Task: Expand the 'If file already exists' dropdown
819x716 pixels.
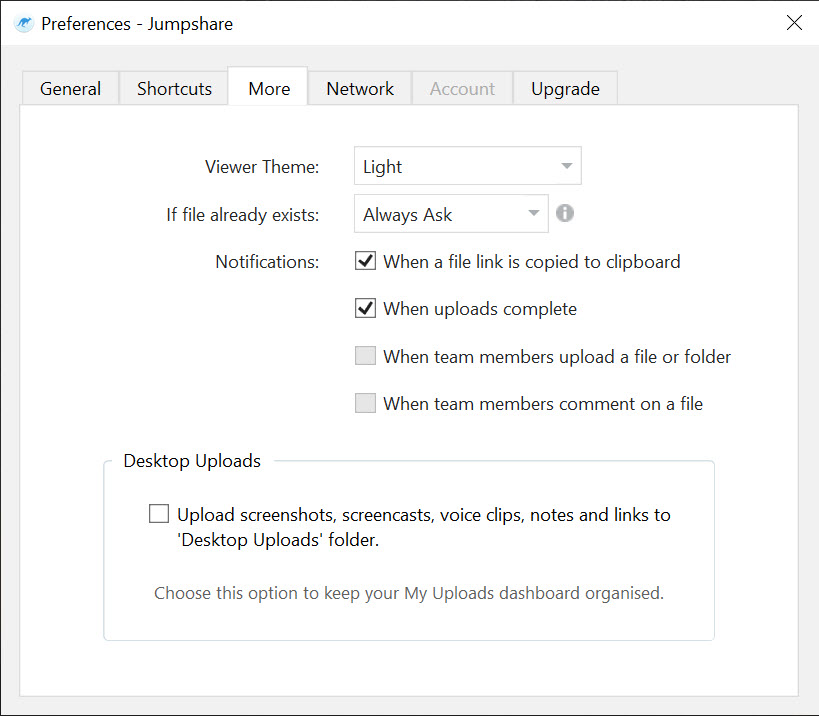Action: click(x=451, y=214)
